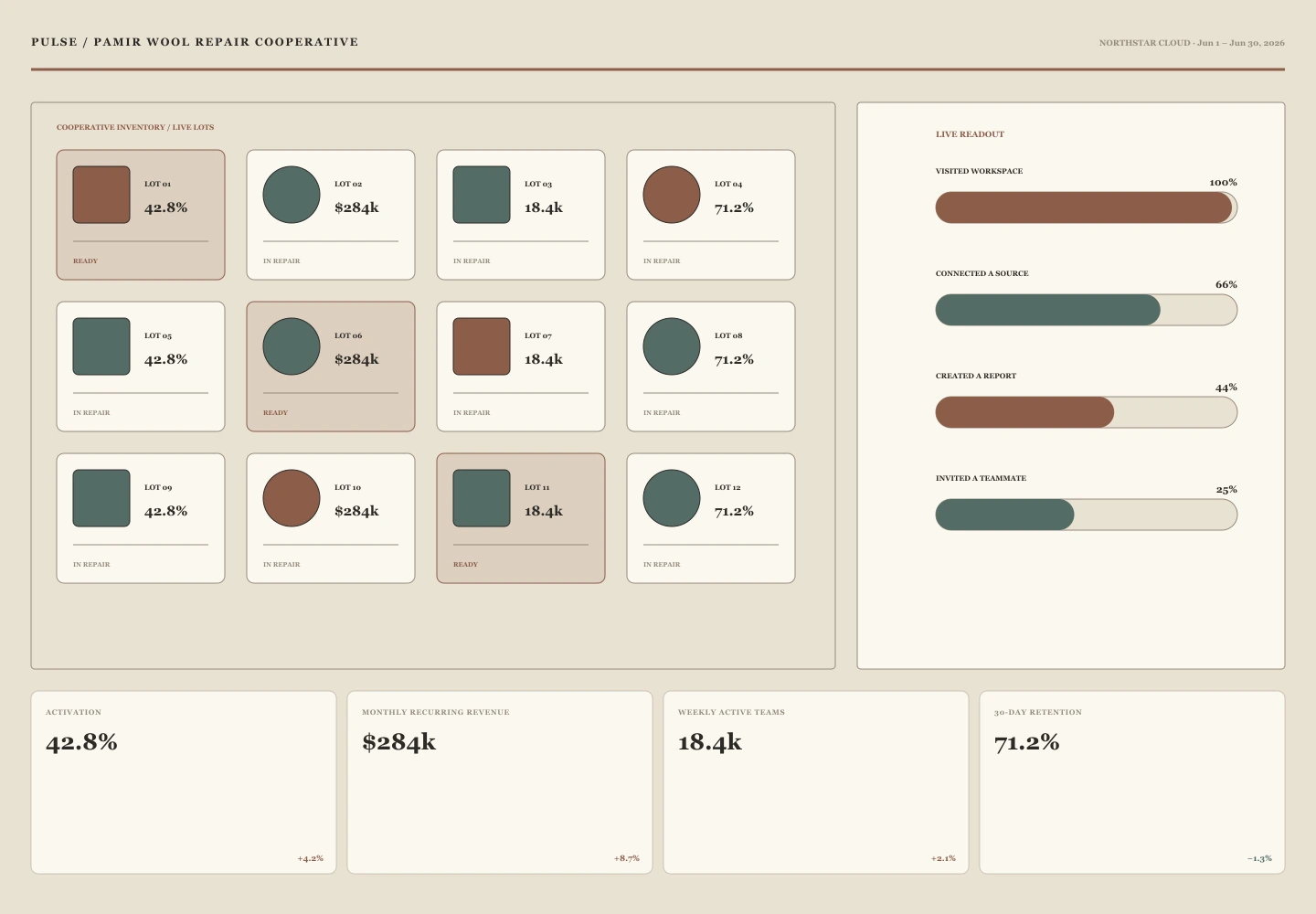Select the +8.7% change figure
1316x914 pixels.
(x=627, y=858)
